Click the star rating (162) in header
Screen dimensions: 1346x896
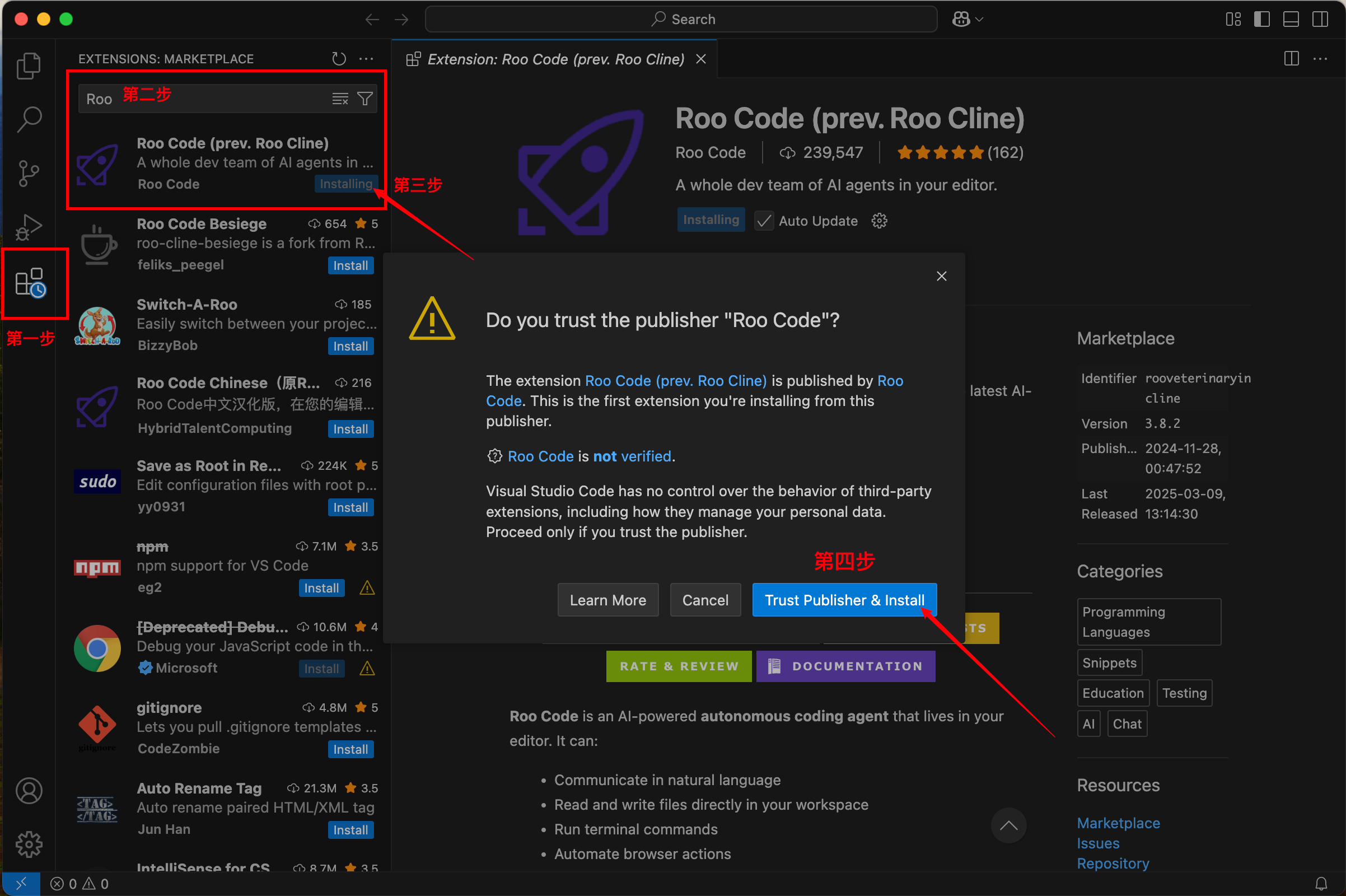pos(960,152)
